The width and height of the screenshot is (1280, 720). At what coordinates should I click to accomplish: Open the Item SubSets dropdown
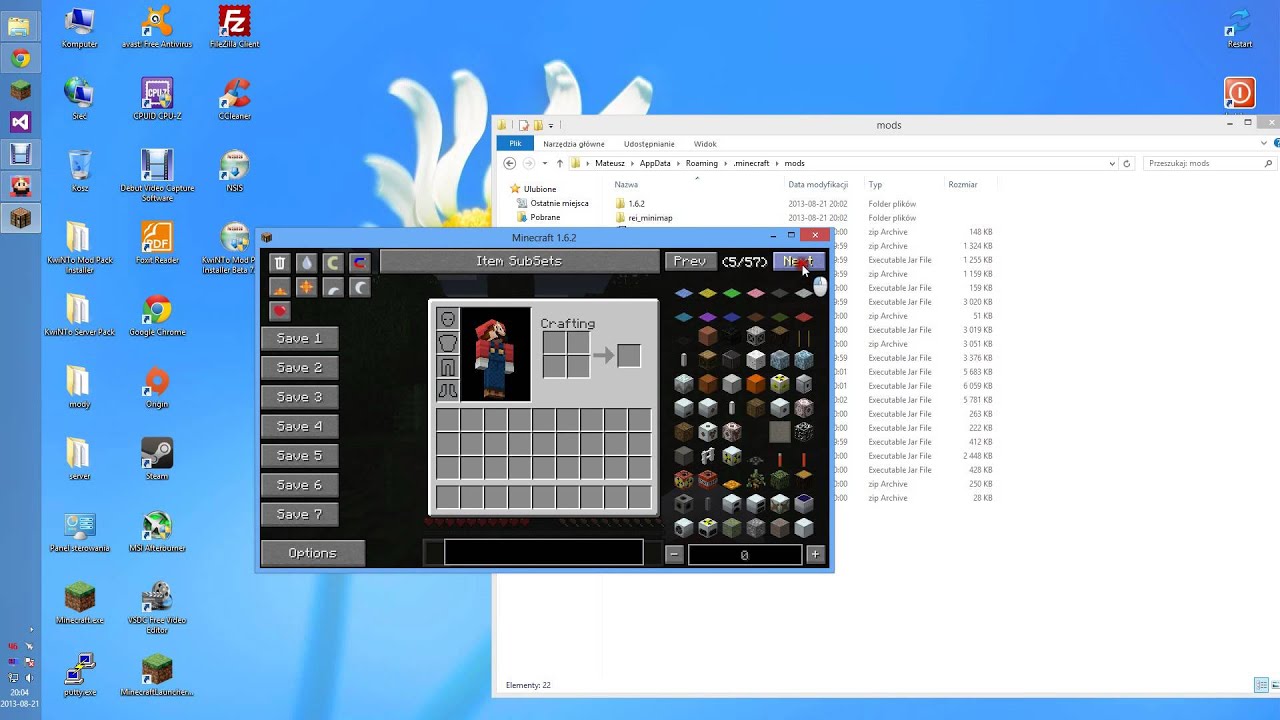(x=519, y=261)
